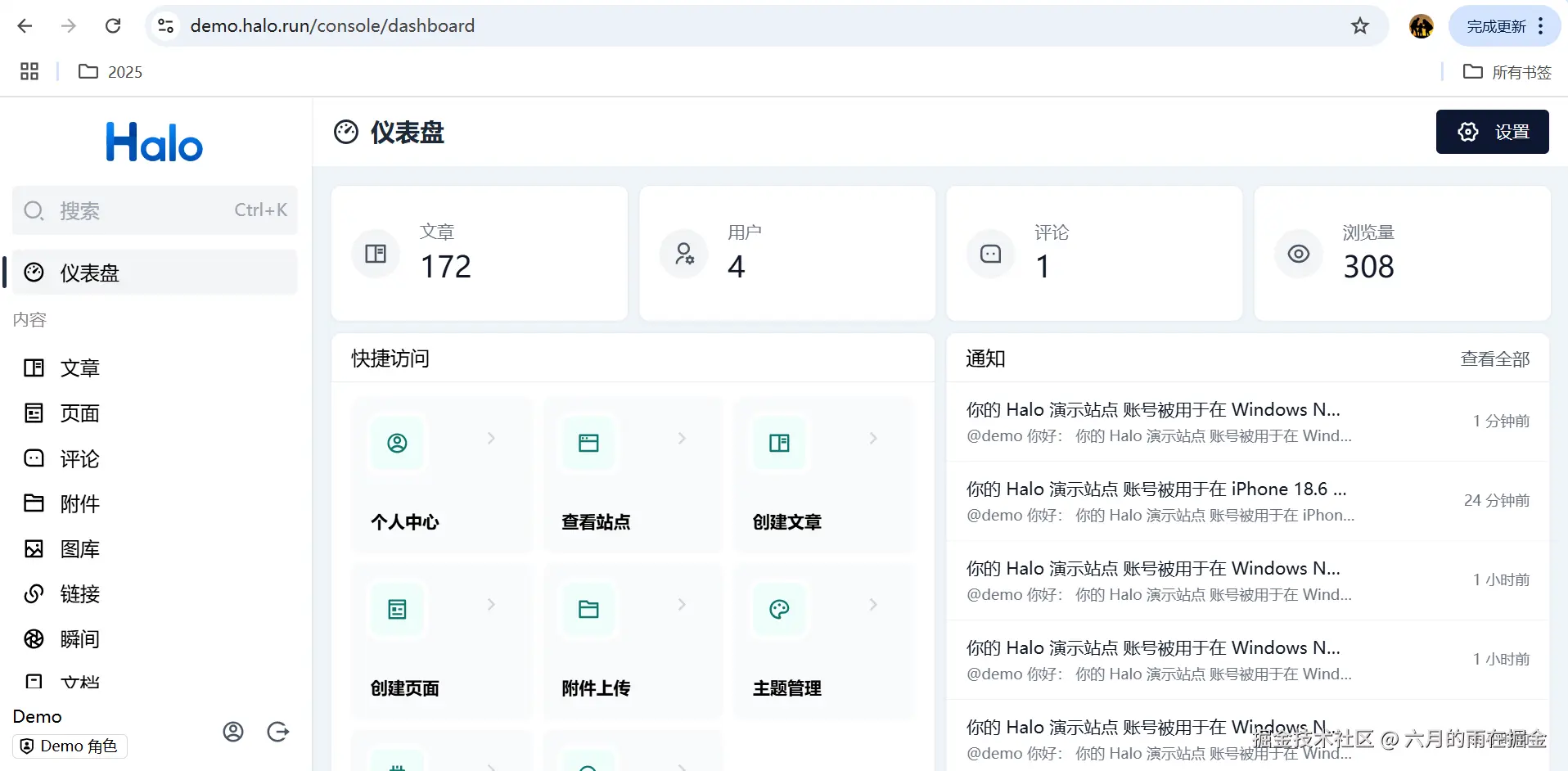Click the chevron on the 创建页面 card

coord(491,605)
